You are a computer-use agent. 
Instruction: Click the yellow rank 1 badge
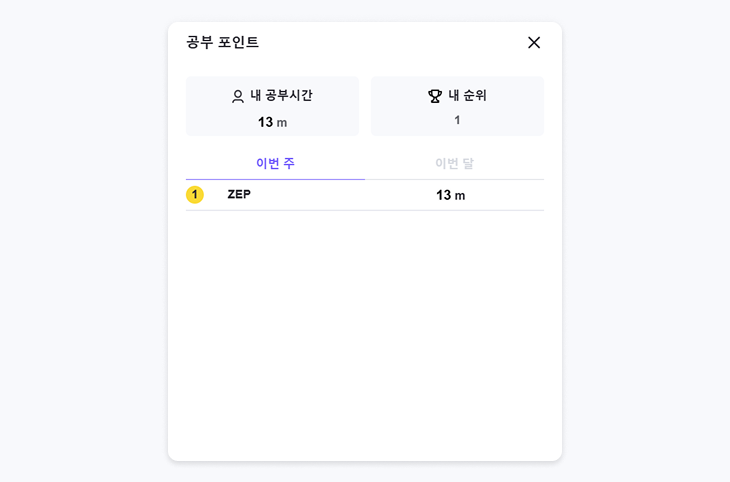pyautogui.click(x=195, y=195)
